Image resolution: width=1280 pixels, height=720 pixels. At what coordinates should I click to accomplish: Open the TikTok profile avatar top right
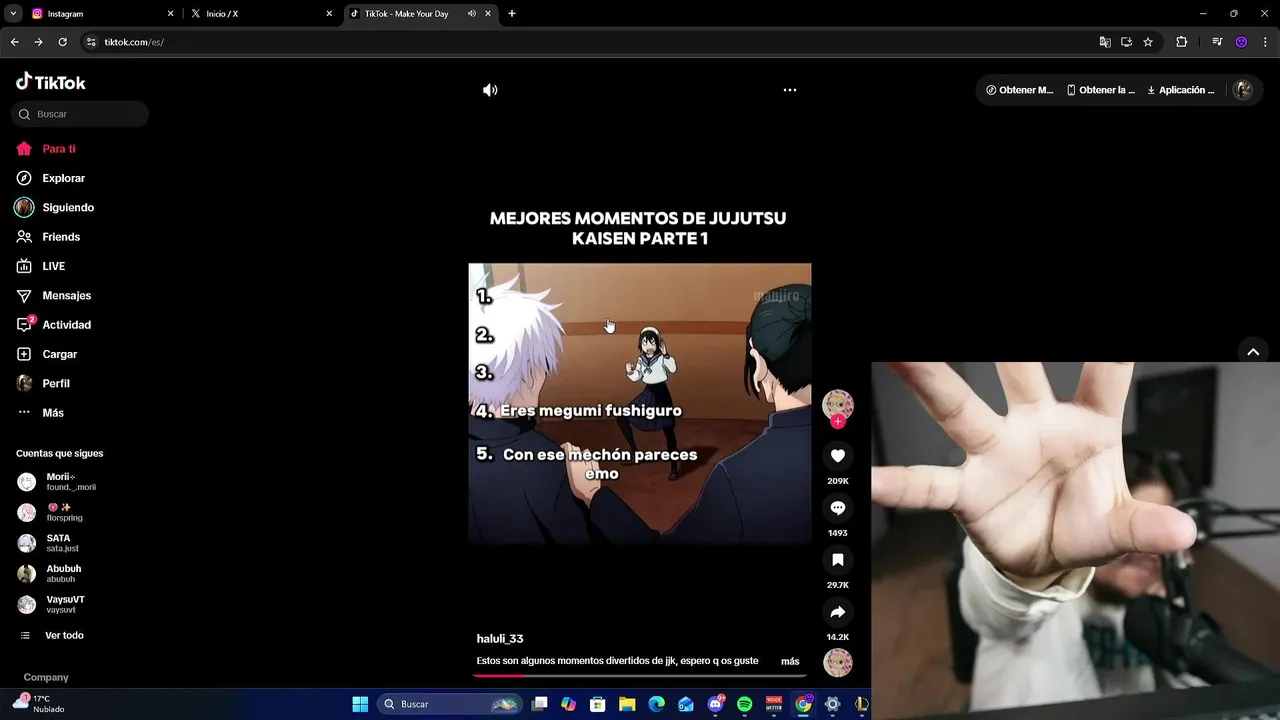pos(1243,90)
